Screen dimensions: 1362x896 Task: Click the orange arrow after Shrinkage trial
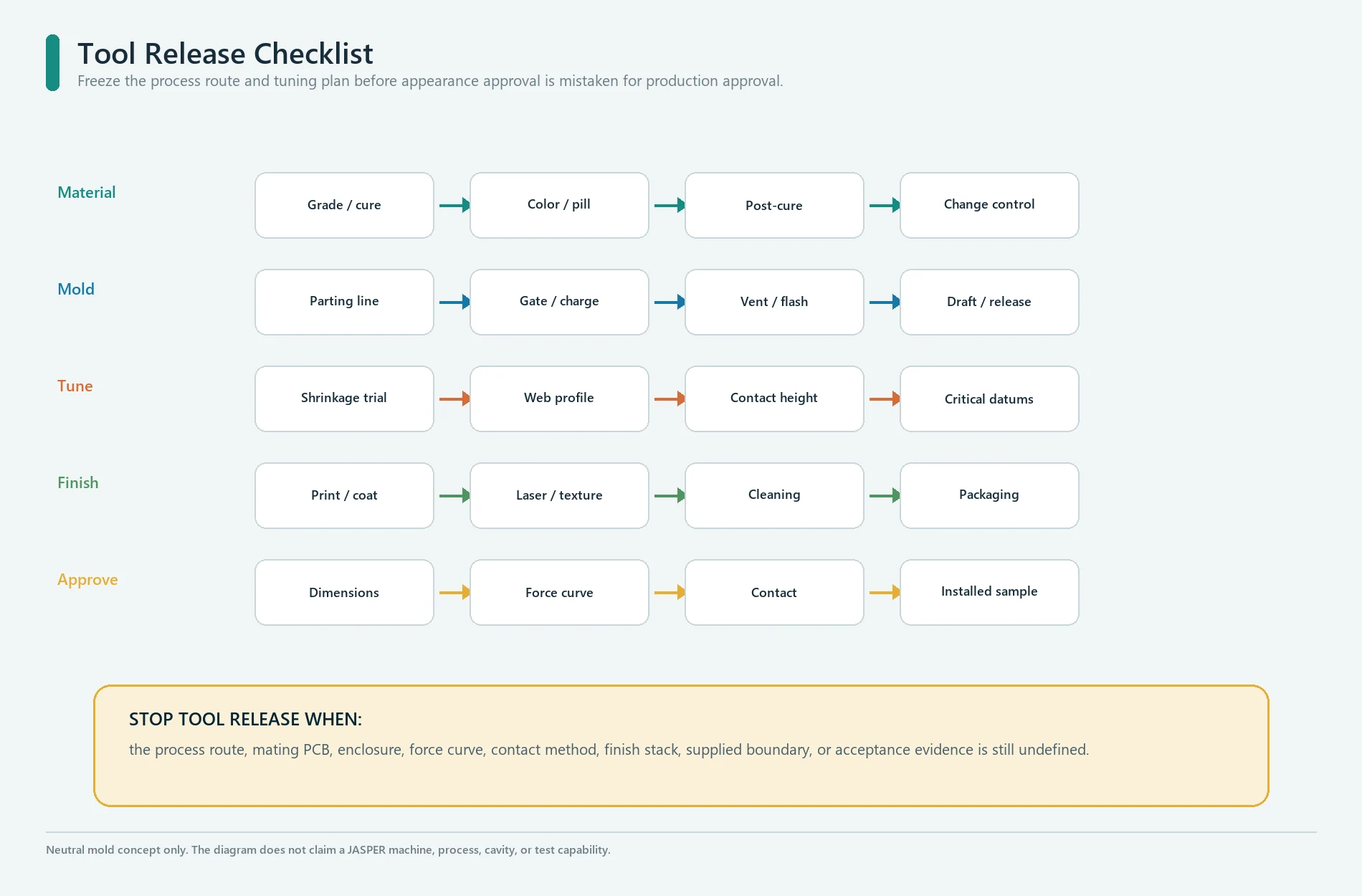coord(454,399)
